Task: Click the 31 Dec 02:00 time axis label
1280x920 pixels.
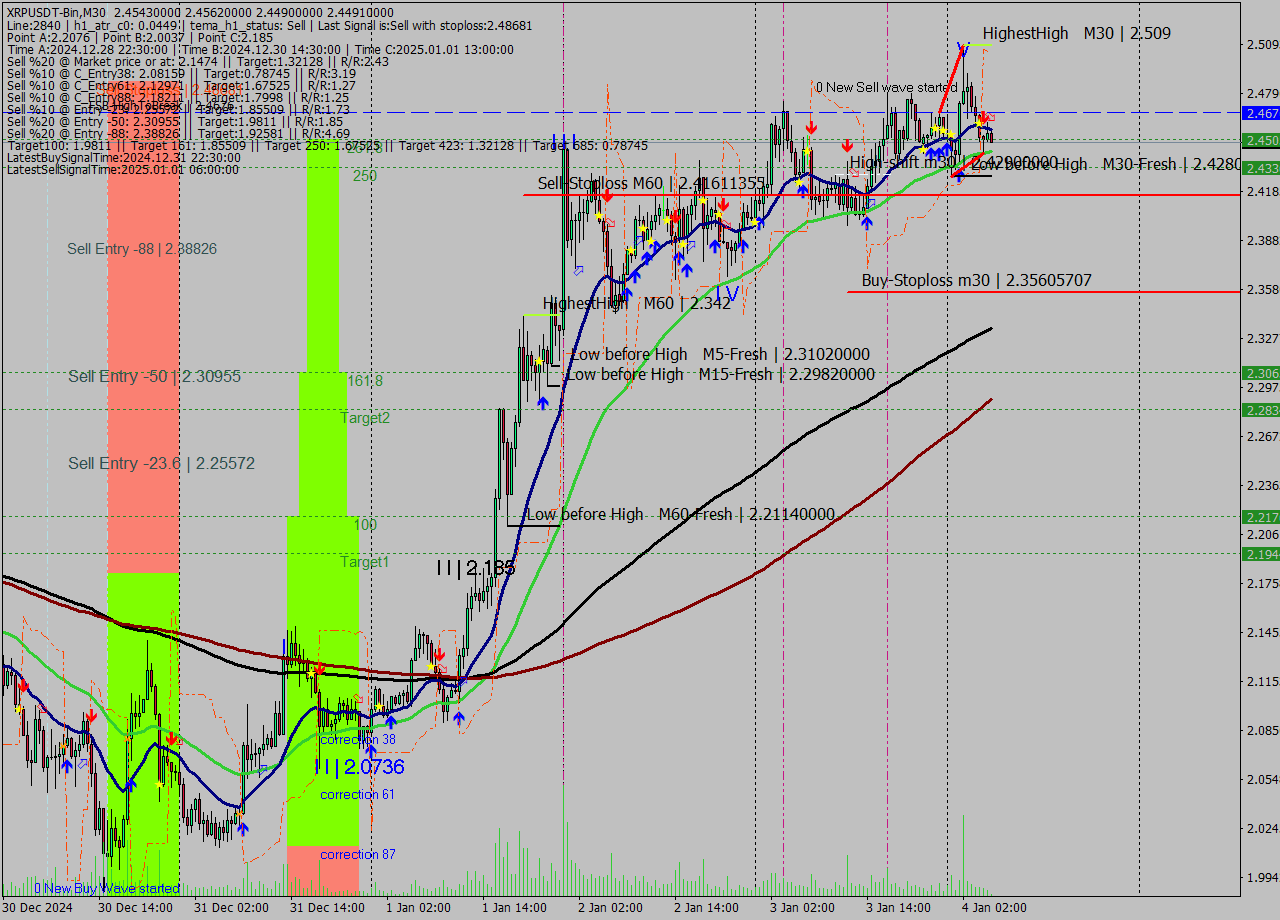Action: coord(230,908)
